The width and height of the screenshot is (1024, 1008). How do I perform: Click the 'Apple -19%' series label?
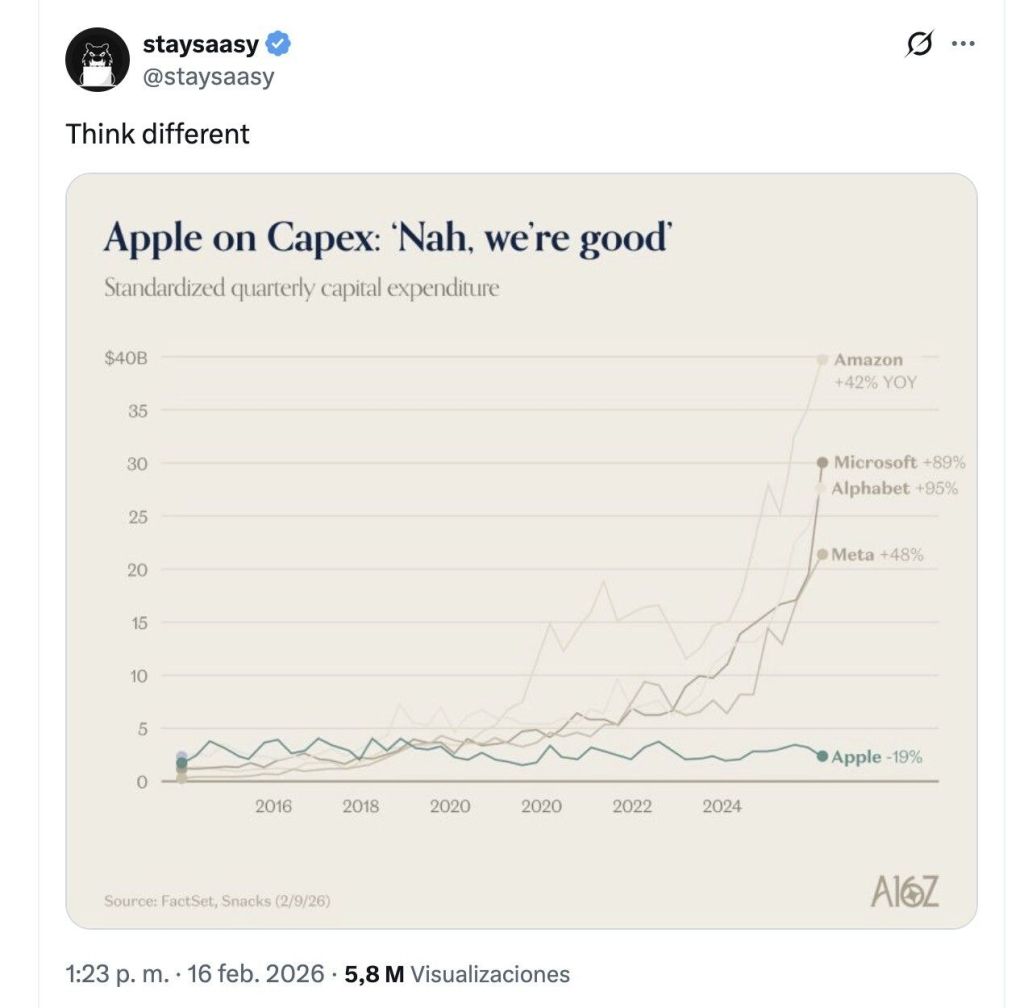click(877, 757)
